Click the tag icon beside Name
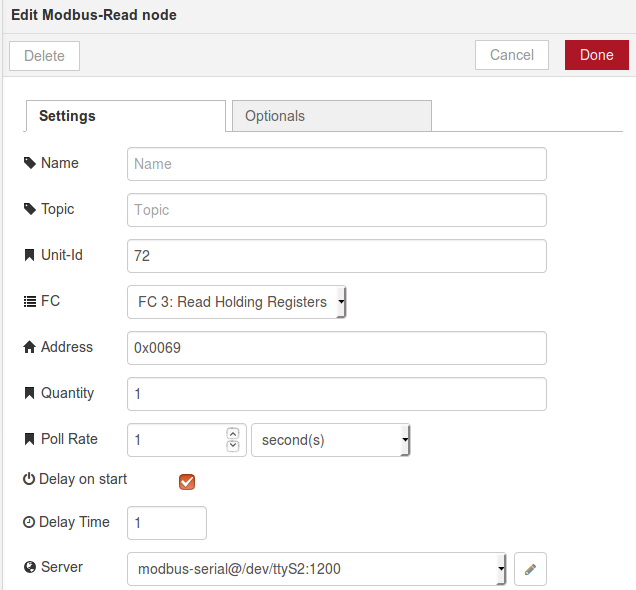This screenshot has height=590, width=636. pos(30,163)
